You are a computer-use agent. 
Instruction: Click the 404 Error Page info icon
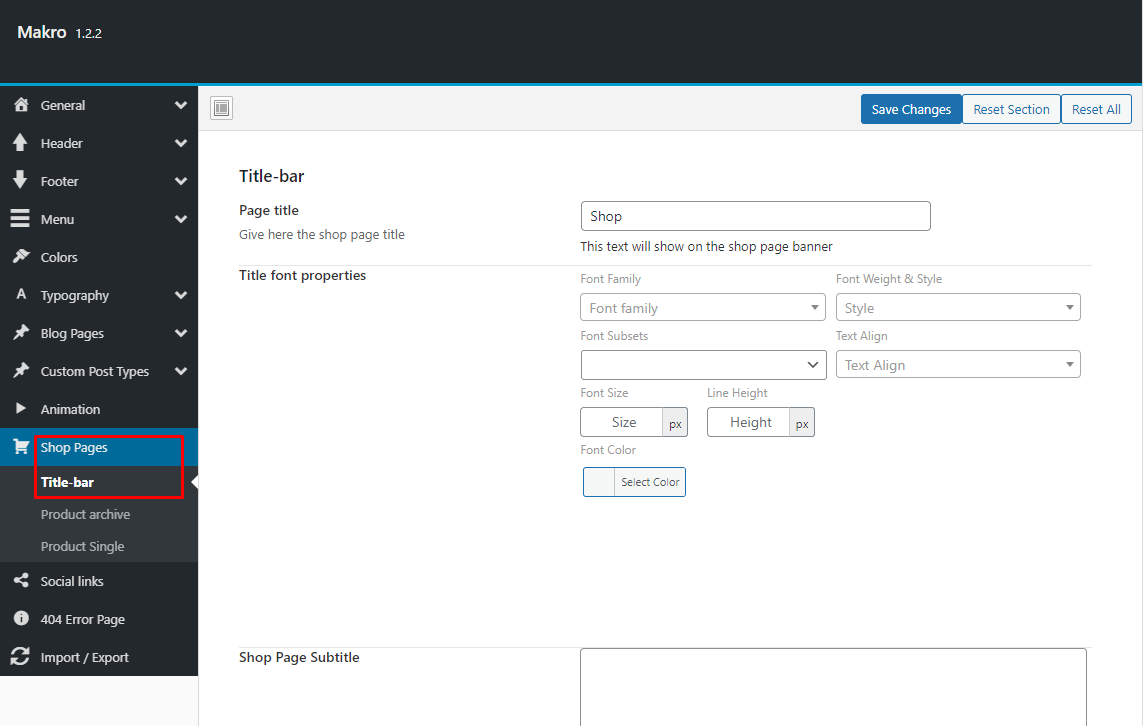21,618
